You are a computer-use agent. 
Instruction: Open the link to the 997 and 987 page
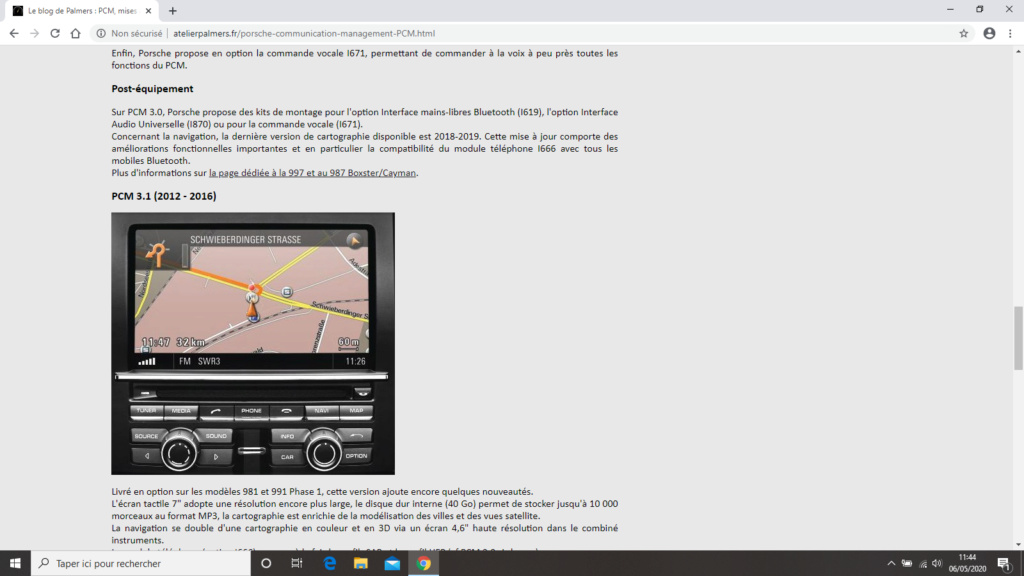312,173
